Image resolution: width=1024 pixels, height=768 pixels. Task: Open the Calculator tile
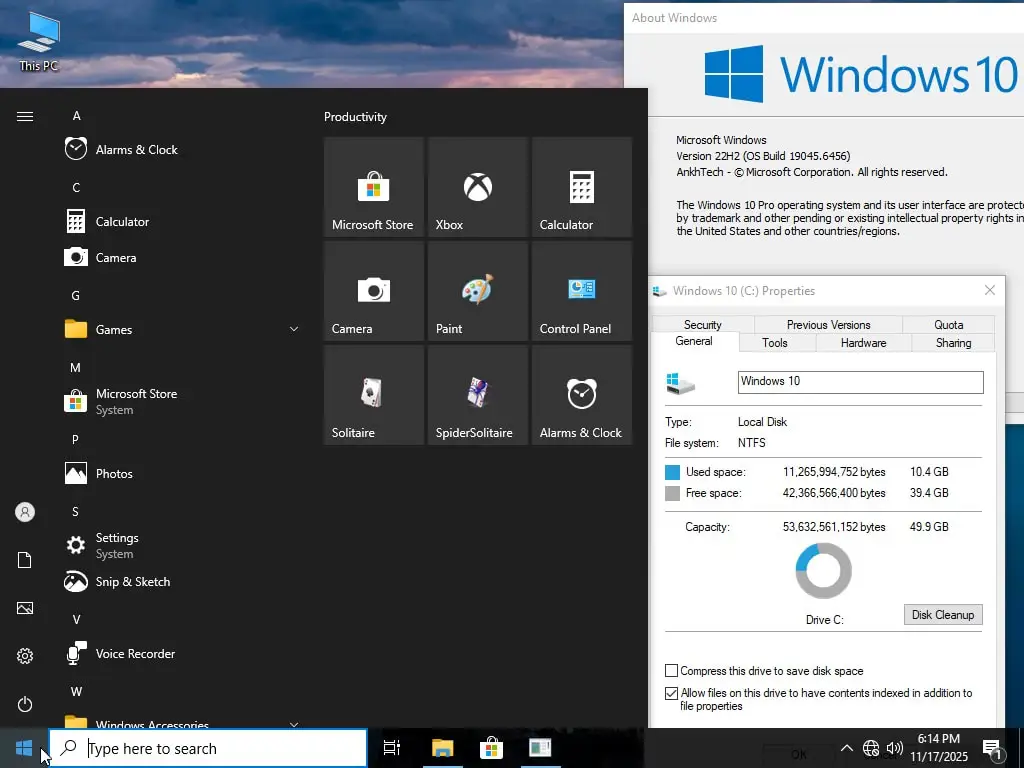[581, 187]
